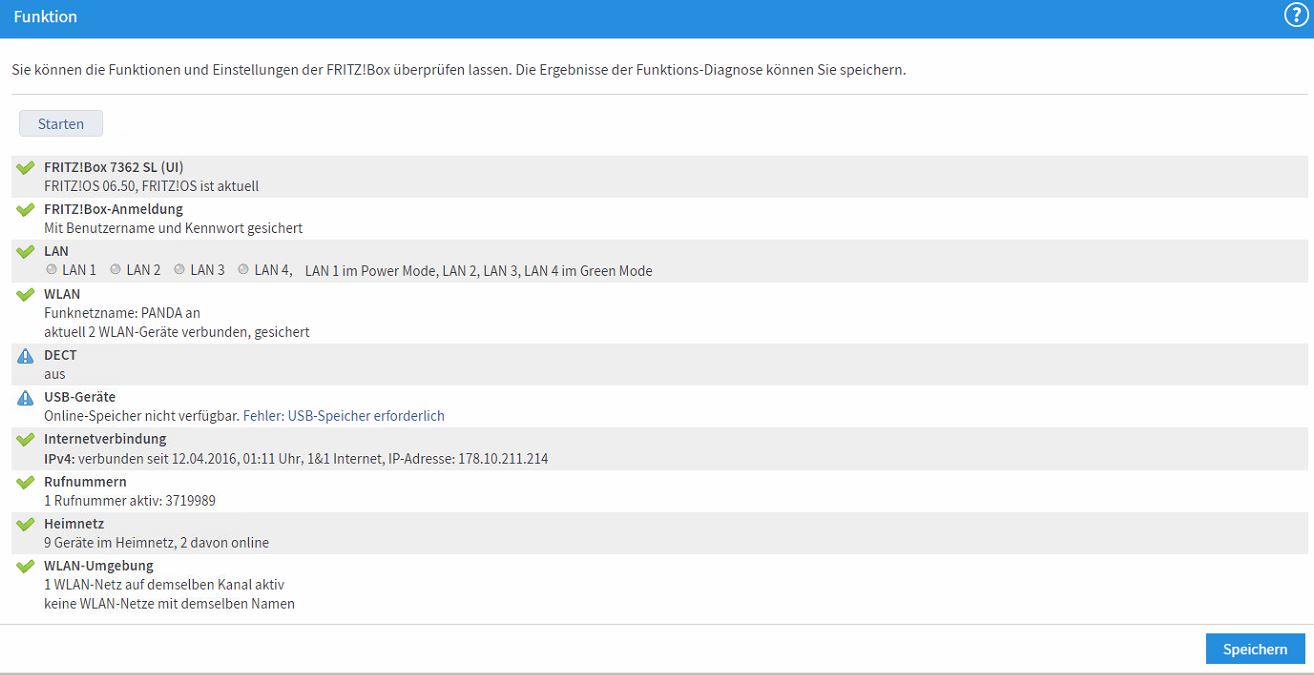Click the 'WLAN-Umgebung' heading
Image resolution: width=1314 pixels, height=675 pixels.
(99, 566)
